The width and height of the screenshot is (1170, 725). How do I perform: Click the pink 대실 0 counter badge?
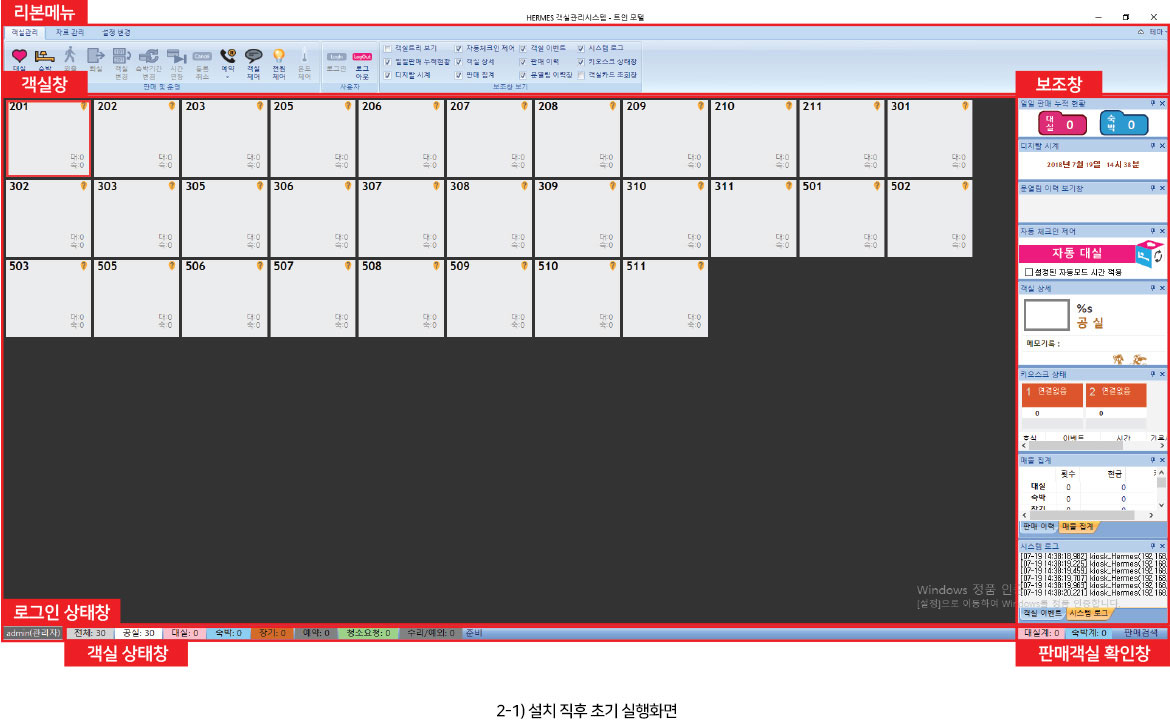click(1062, 124)
